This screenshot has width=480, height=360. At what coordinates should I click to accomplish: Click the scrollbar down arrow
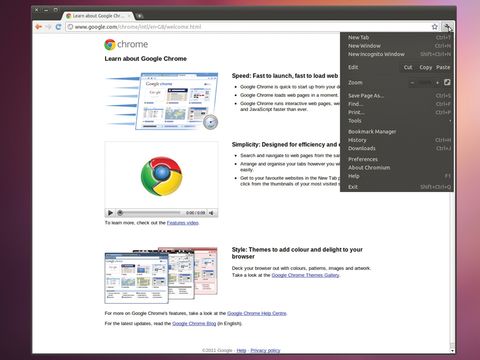pos(452,350)
